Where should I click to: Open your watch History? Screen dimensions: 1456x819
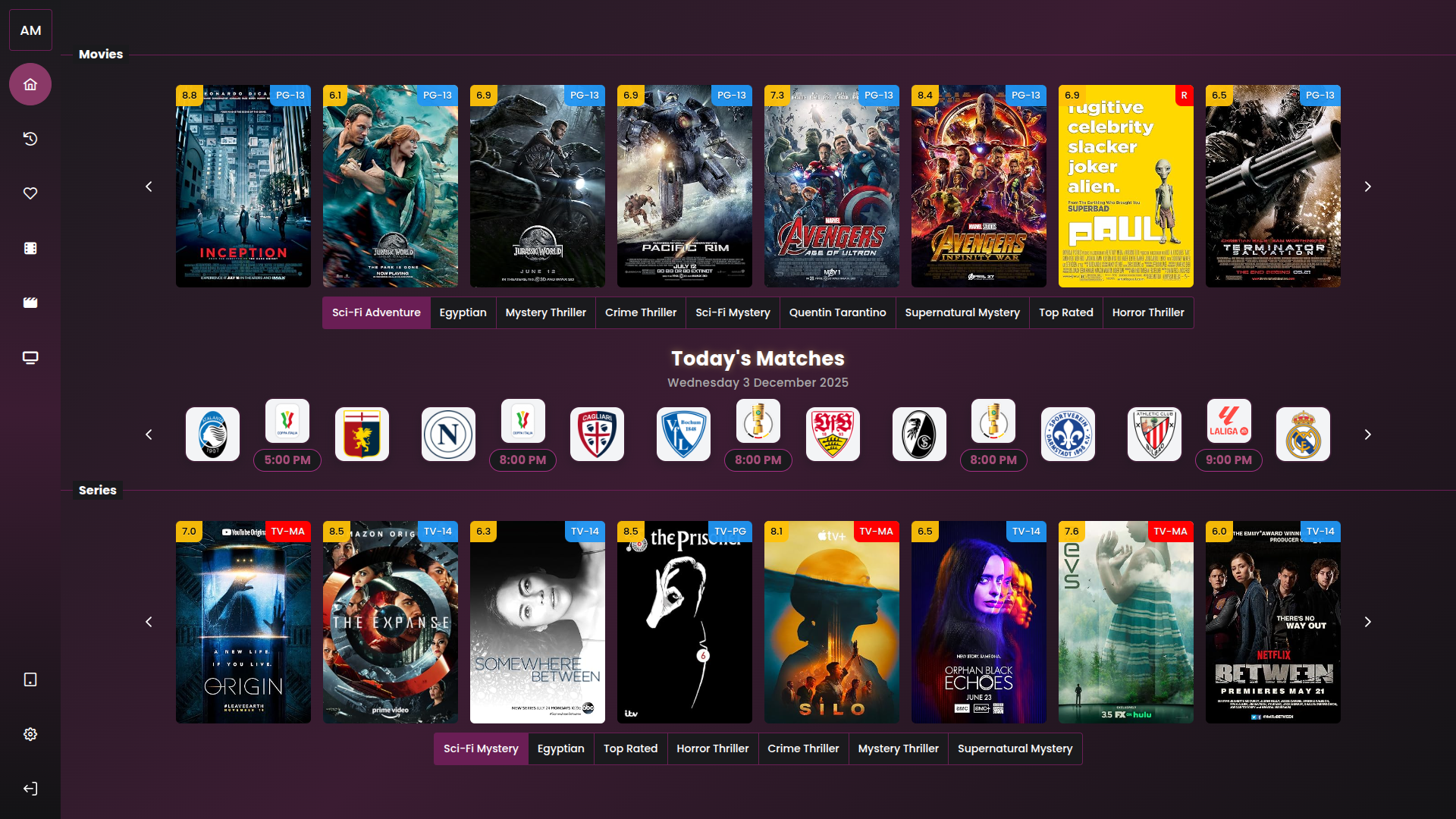pyautogui.click(x=30, y=139)
